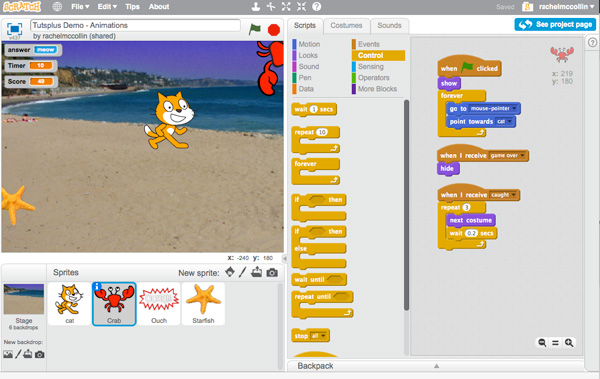The height and width of the screenshot is (379, 600).
Task: Select the Starfish sprite thumbnail
Action: click(203, 304)
